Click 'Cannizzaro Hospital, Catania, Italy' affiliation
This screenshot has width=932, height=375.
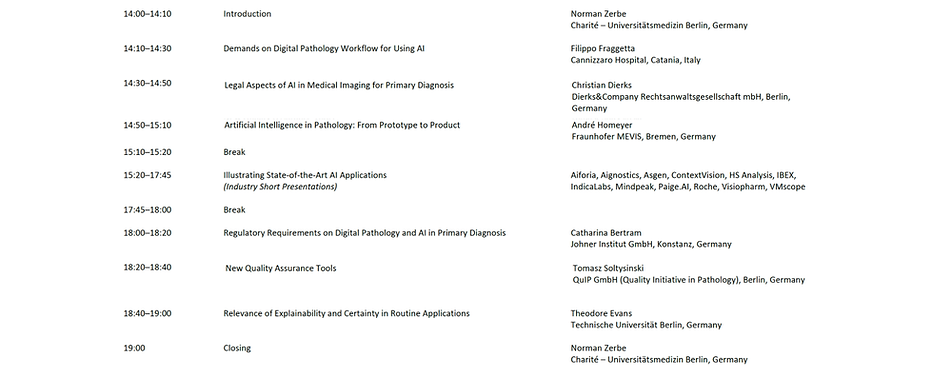click(635, 60)
